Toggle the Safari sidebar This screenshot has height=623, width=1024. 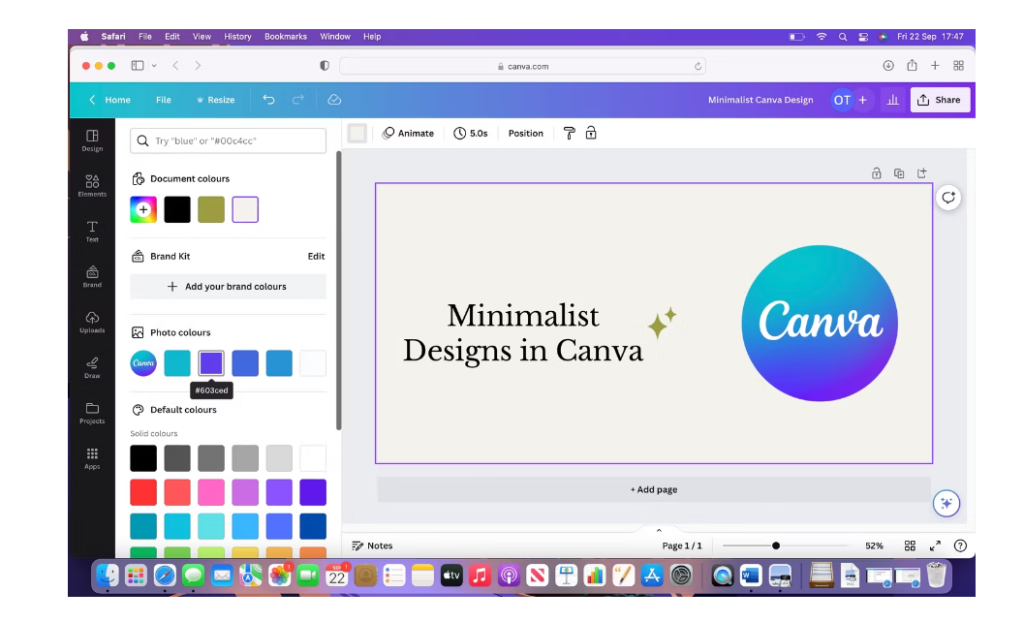137,65
